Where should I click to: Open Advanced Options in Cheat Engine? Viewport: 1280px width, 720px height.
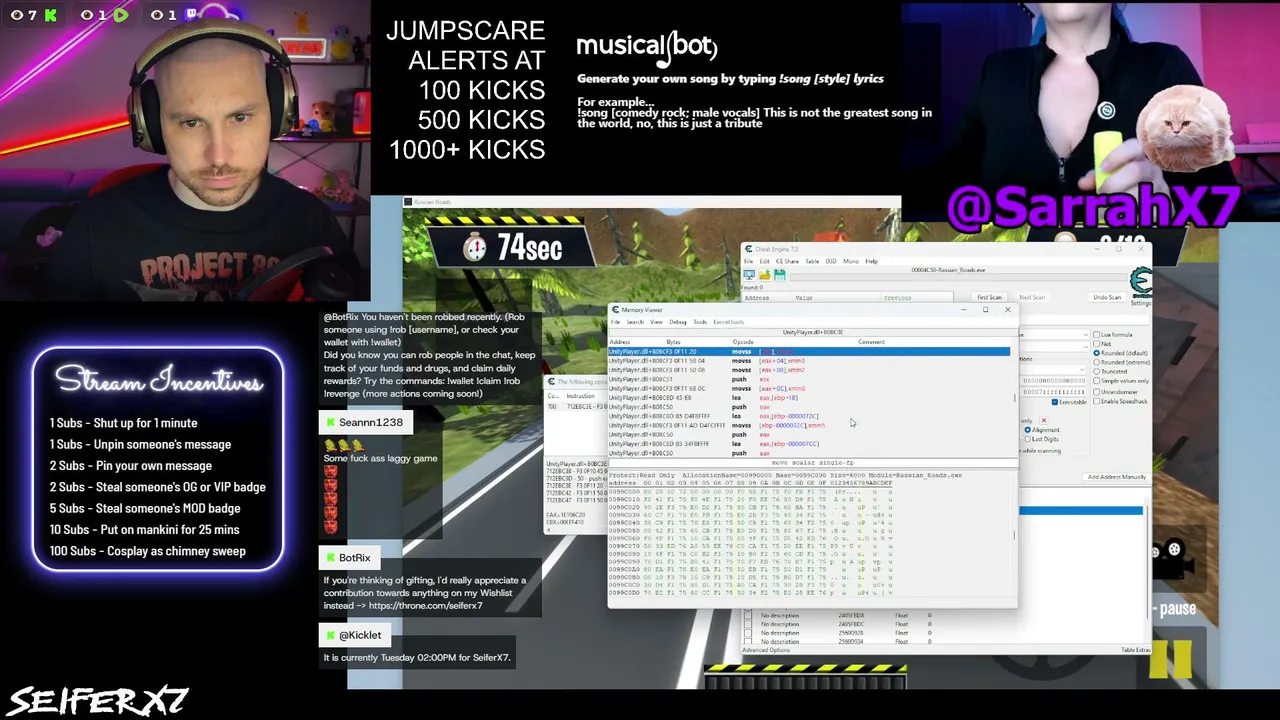(766, 650)
